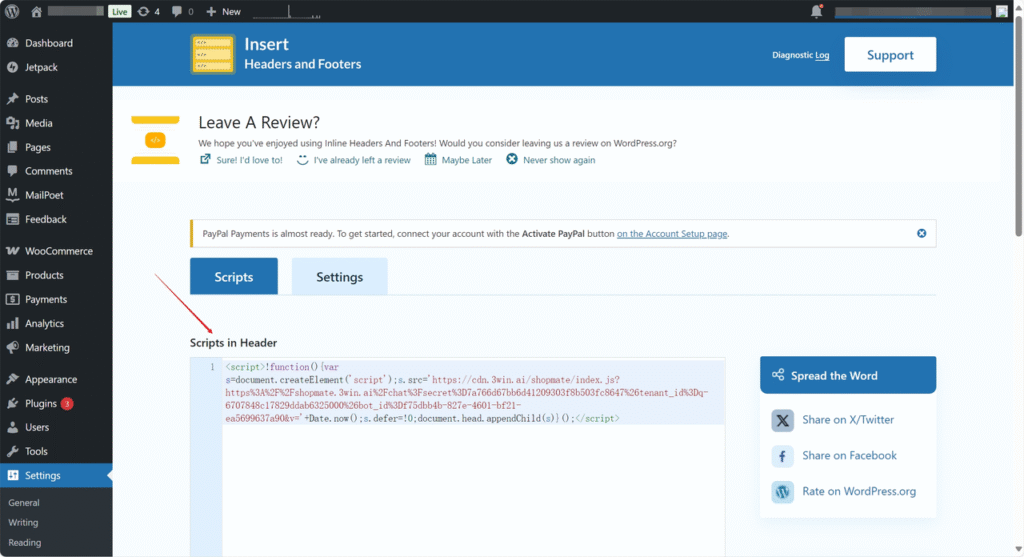
Task: Click inside the Scripts in Header editor
Action: [x=473, y=457]
